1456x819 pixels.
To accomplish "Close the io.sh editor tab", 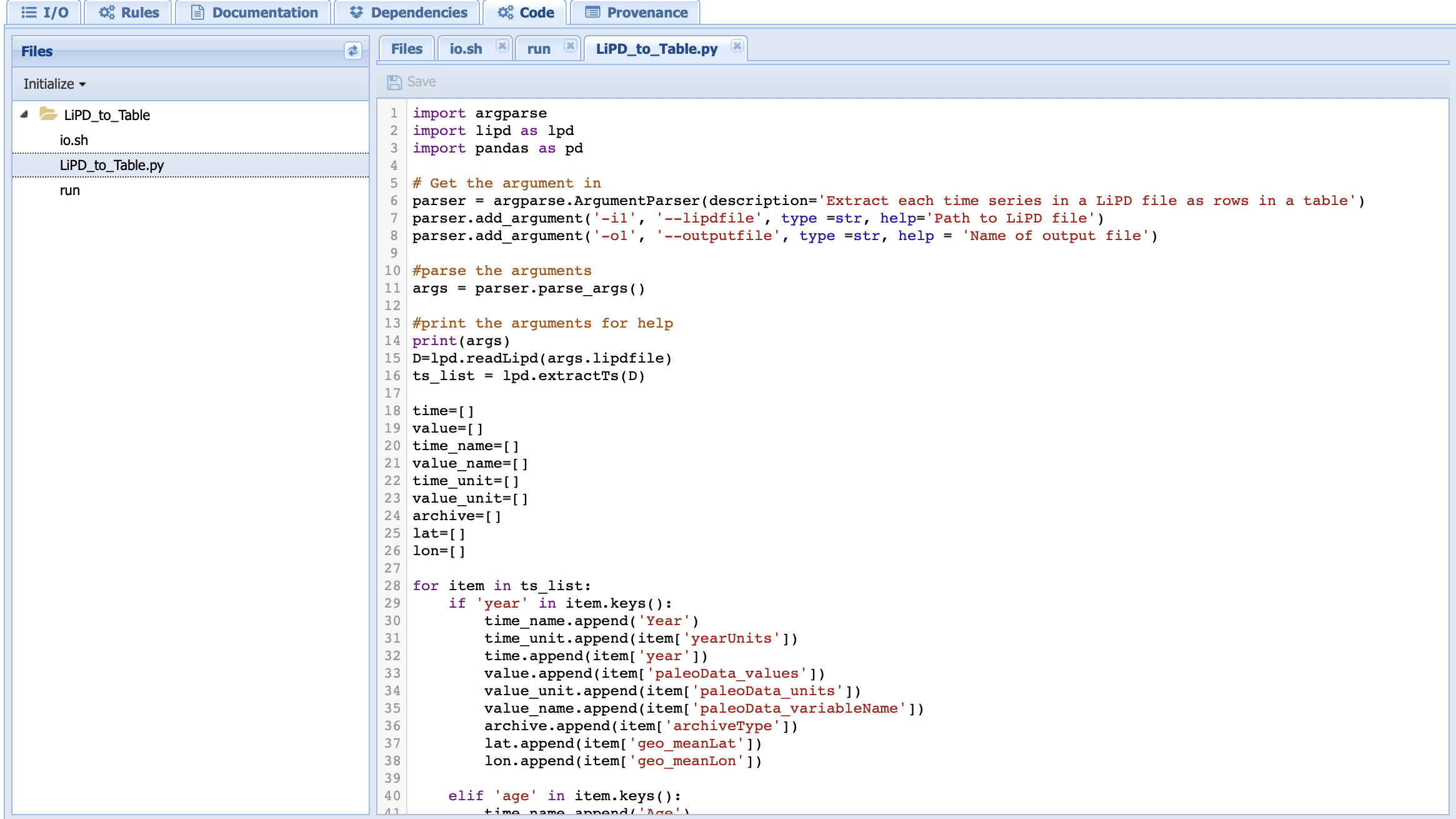I will 502,46.
